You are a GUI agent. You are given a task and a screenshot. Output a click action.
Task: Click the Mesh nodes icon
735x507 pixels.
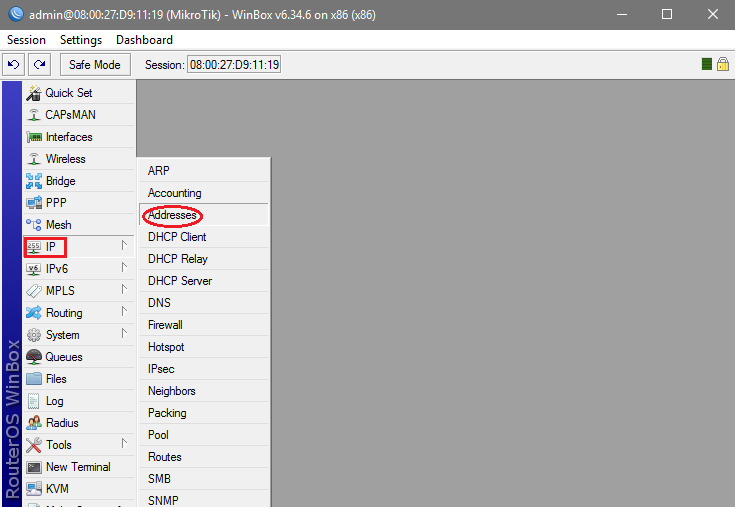[x=34, y=225]
